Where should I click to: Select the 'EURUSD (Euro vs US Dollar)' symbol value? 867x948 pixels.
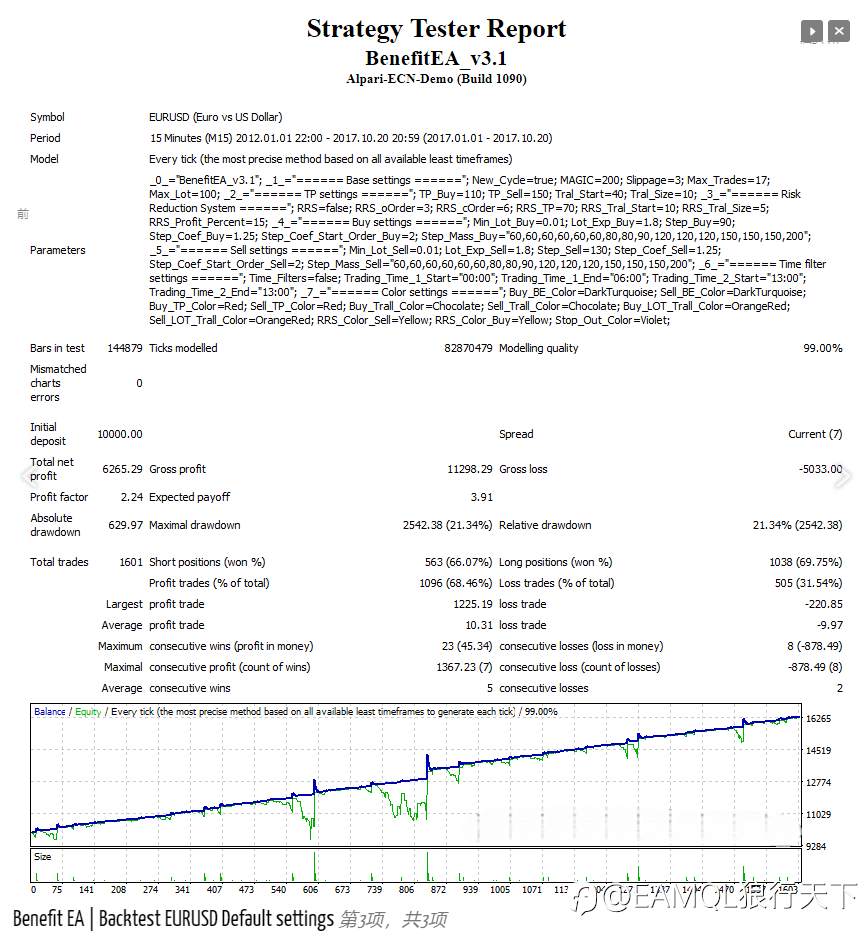[216, 117]
